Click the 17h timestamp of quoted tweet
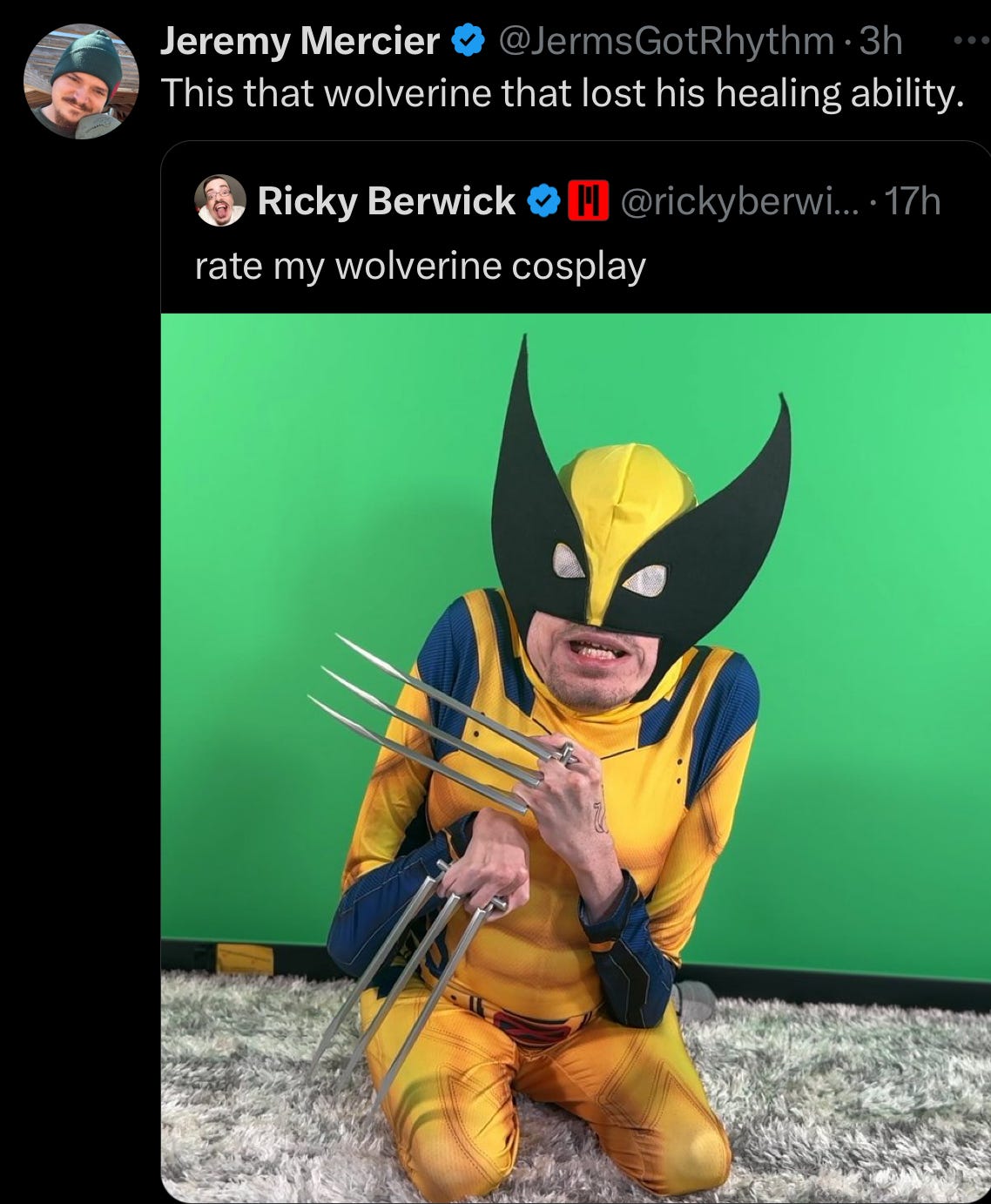 pyautogui.click(x=912, y=201)
